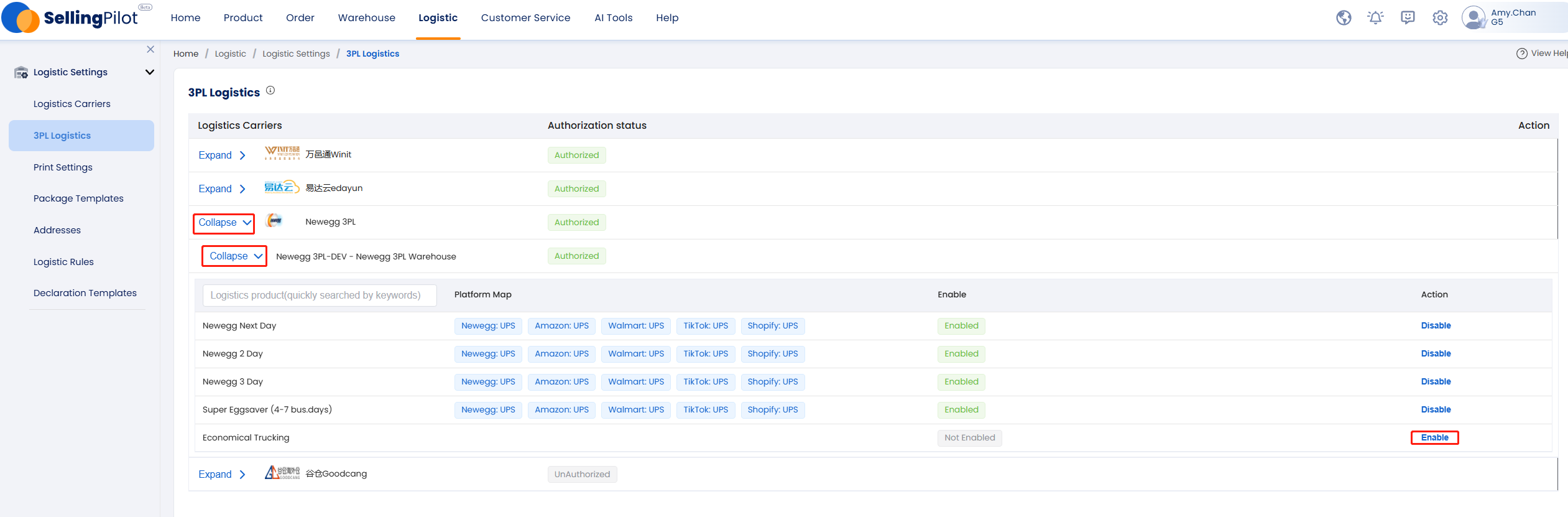Image resolution: width=1568 pixels, height=517 pixels.
Task: Expand the Goodcang carrier row
Action: (222, 474)
